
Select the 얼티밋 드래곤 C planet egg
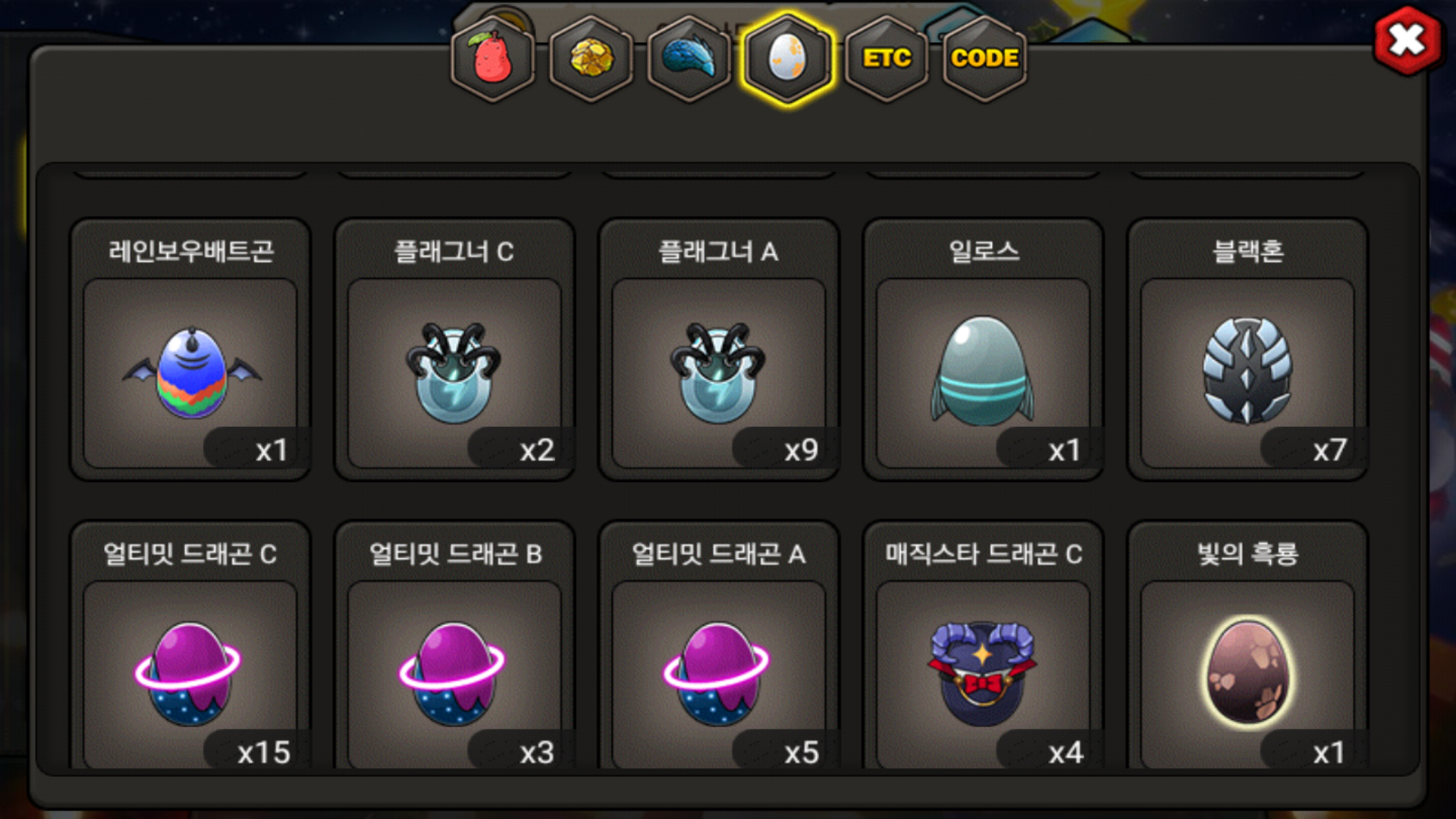click(190, 645)
